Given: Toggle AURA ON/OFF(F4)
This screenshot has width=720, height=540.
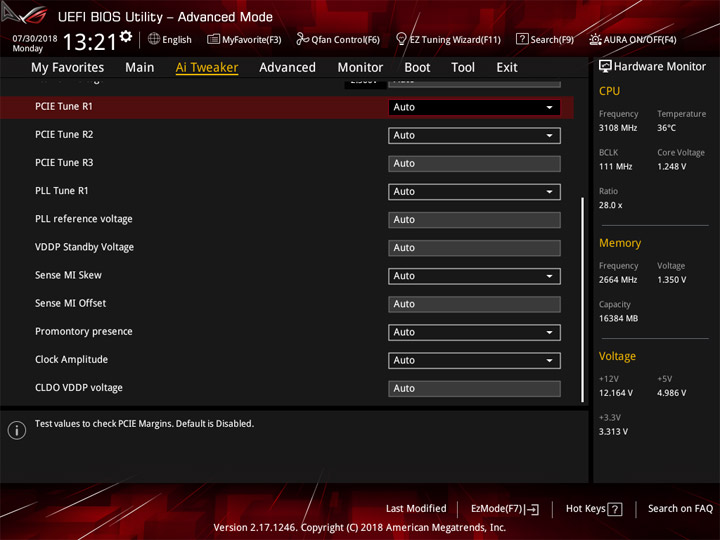Looking at the screenshot, I should [633, 39].
